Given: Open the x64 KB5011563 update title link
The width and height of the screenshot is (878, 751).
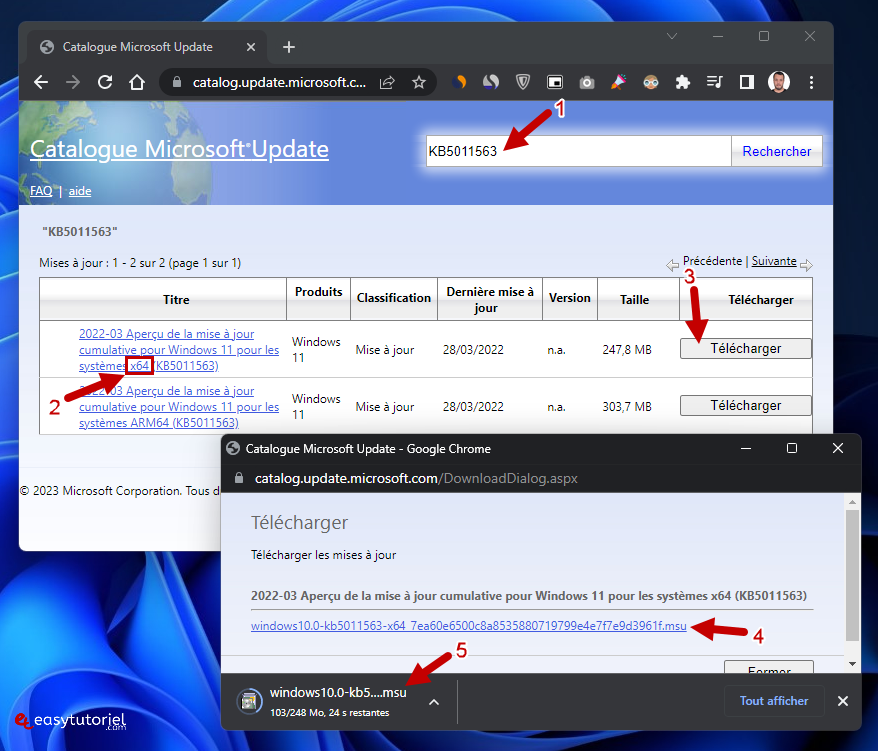Looking at the screenshot, I should 179,349.
